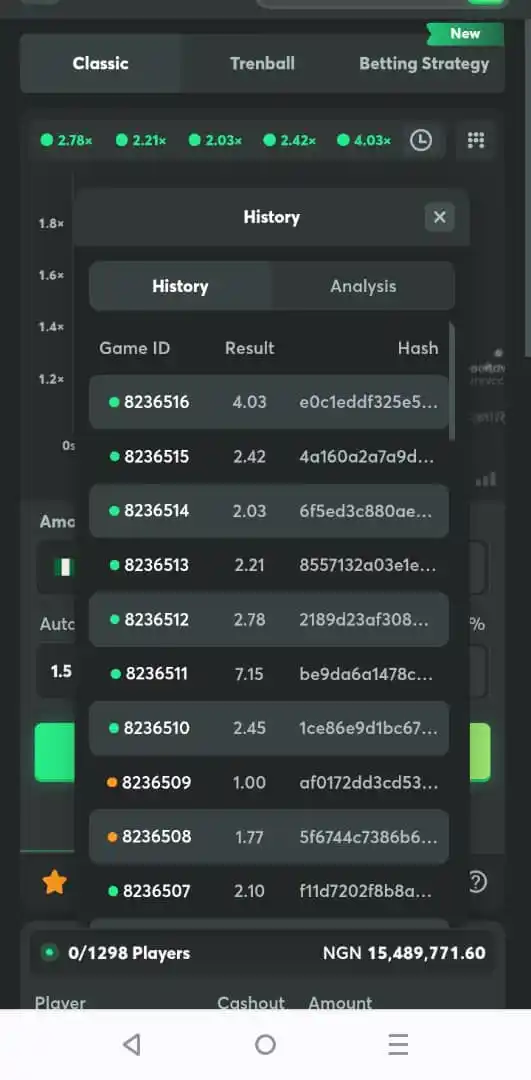Click the 2.78x recent result chip
The height and width of the screenshot is (1080, 531).
(x=67, y=141)
